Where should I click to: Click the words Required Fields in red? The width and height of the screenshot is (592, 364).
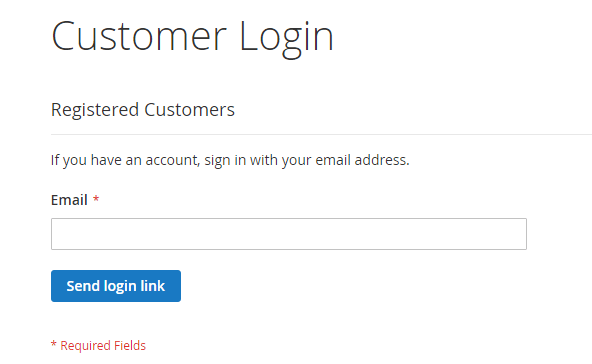pos(103,345)
